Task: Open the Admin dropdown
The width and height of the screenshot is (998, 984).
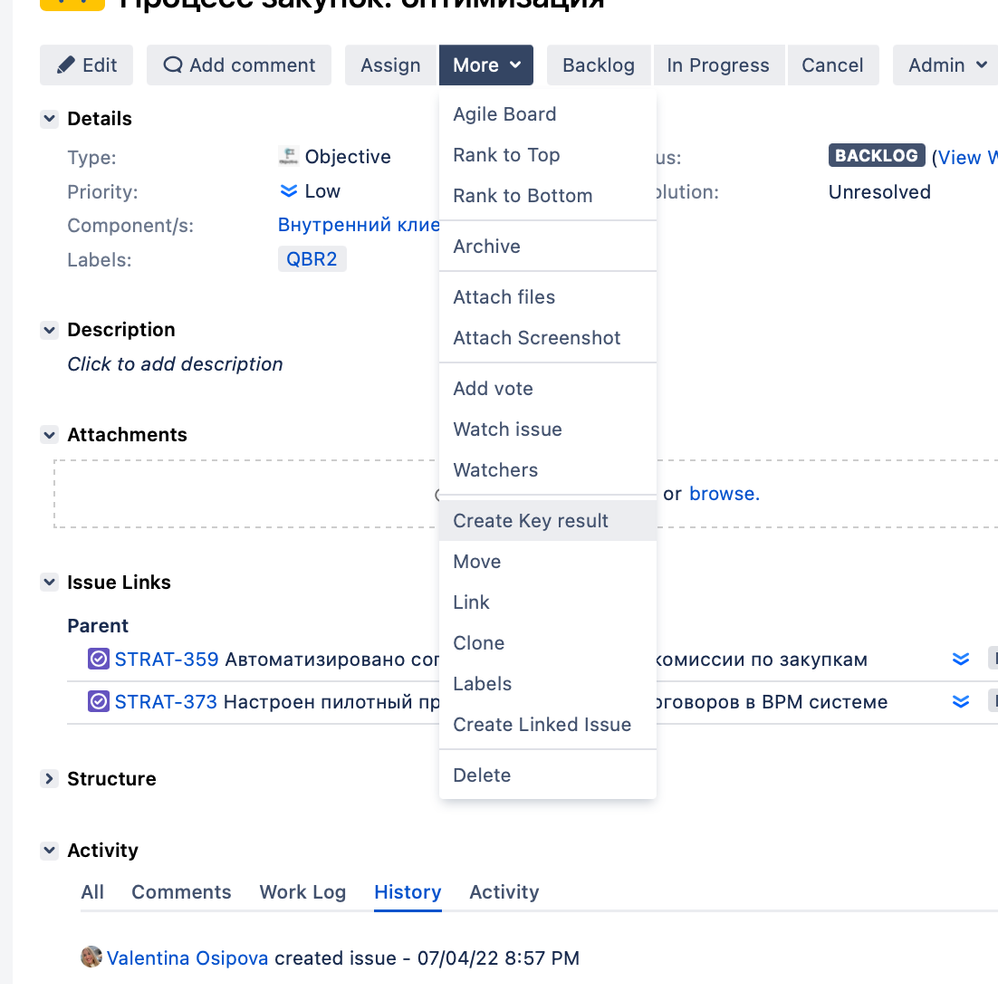Action: tap(944, 65)
